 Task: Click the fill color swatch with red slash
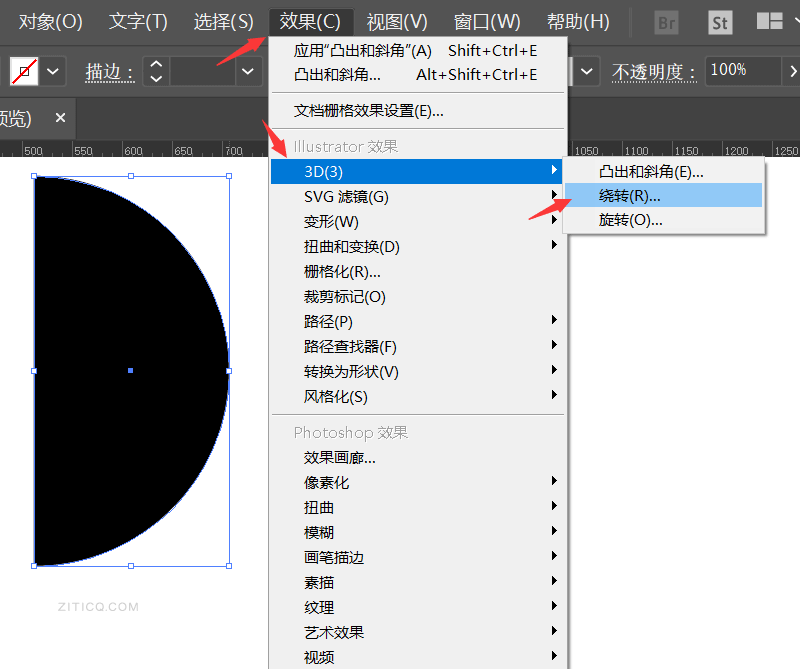[24, 71]
